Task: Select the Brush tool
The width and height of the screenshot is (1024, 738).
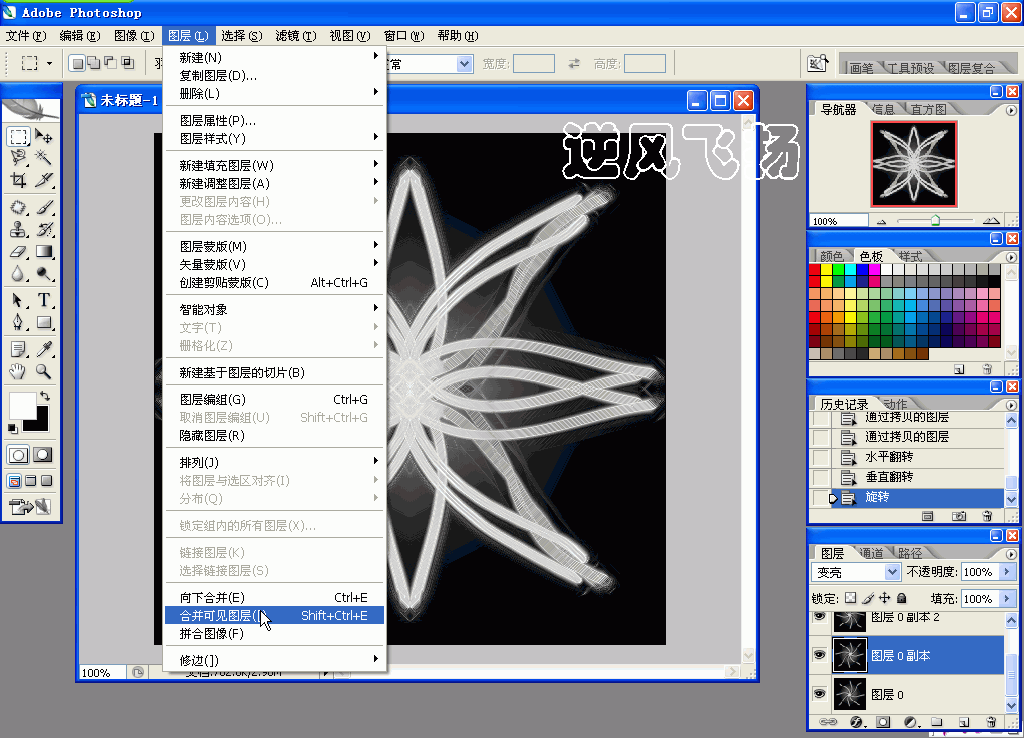Action: (x=44, y=208)
